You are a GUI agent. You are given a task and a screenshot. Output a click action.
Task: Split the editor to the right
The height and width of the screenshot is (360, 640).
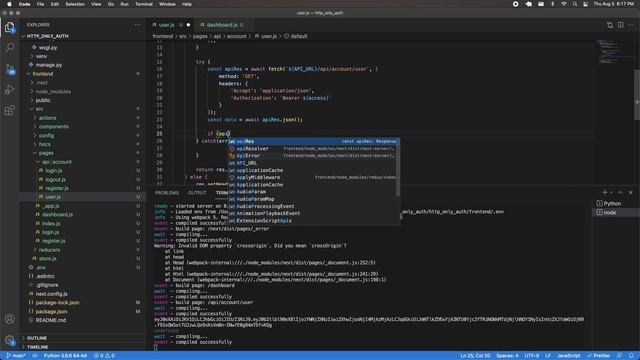[620, 25]
